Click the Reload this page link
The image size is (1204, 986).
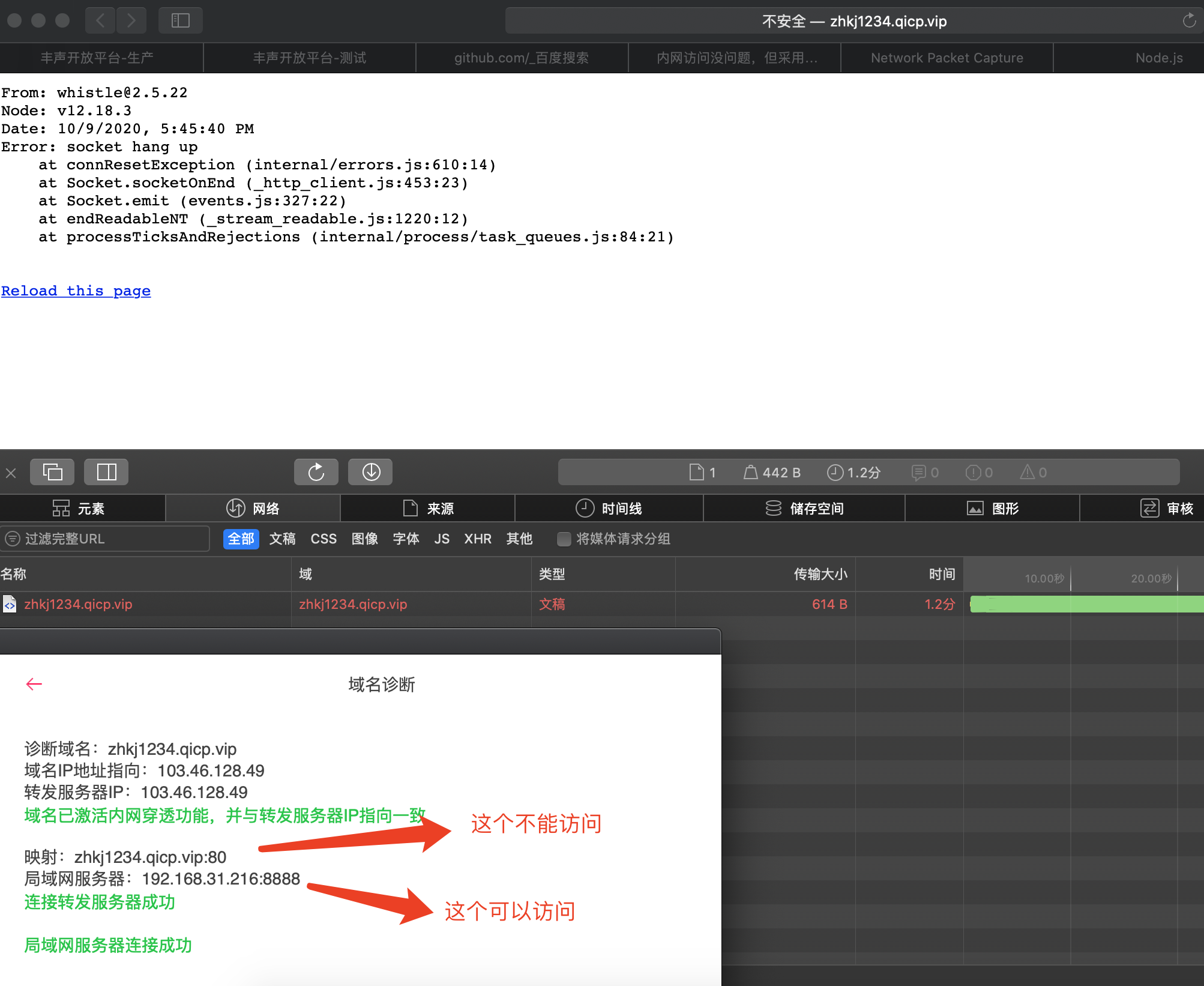(76, 291)
